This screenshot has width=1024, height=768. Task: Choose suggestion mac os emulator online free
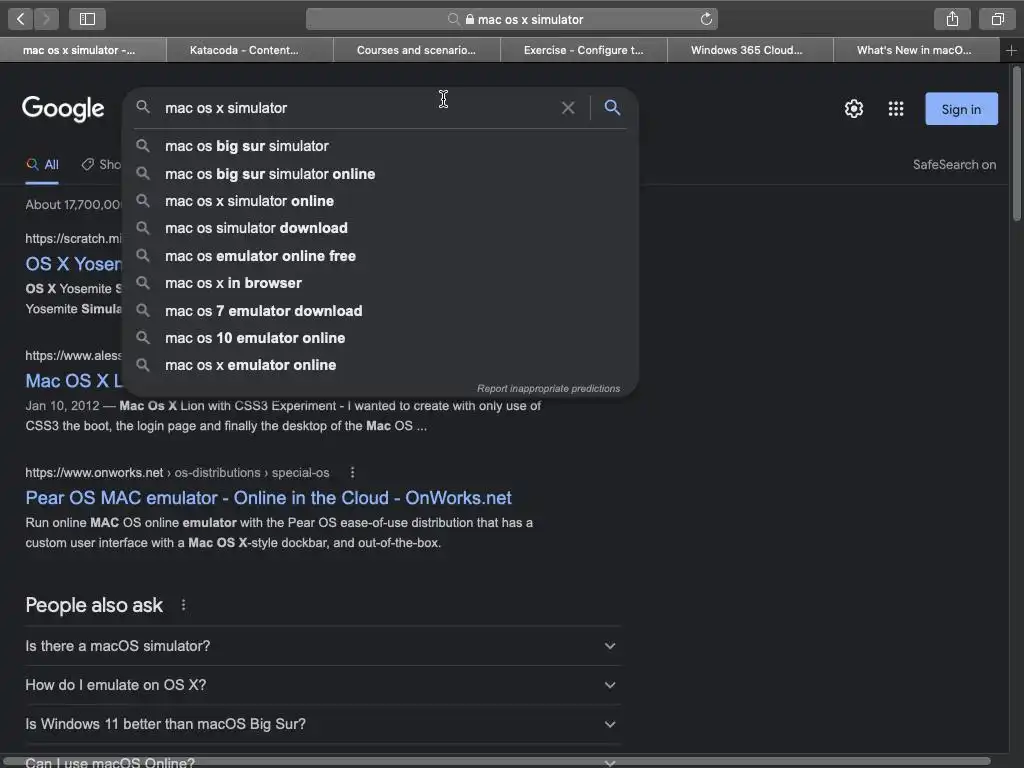pyautogui.click(x=381, y=256)
